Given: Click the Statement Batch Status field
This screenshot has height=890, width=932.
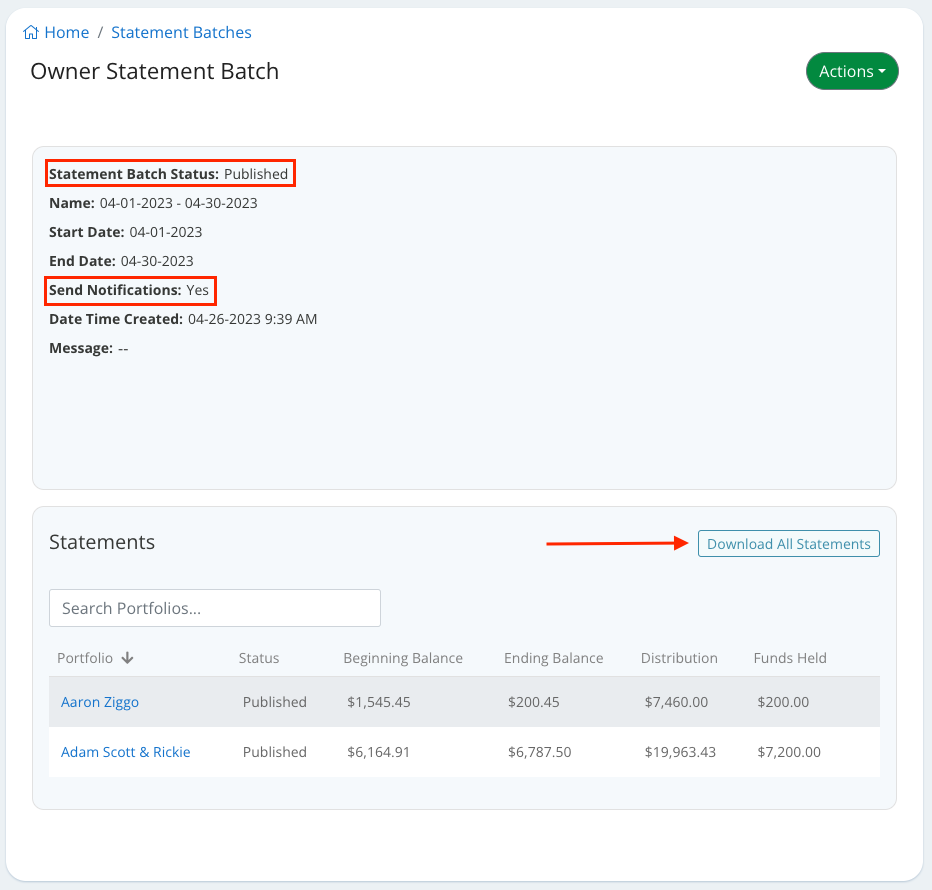Looking at the screenshot, I should click(170, 173).
